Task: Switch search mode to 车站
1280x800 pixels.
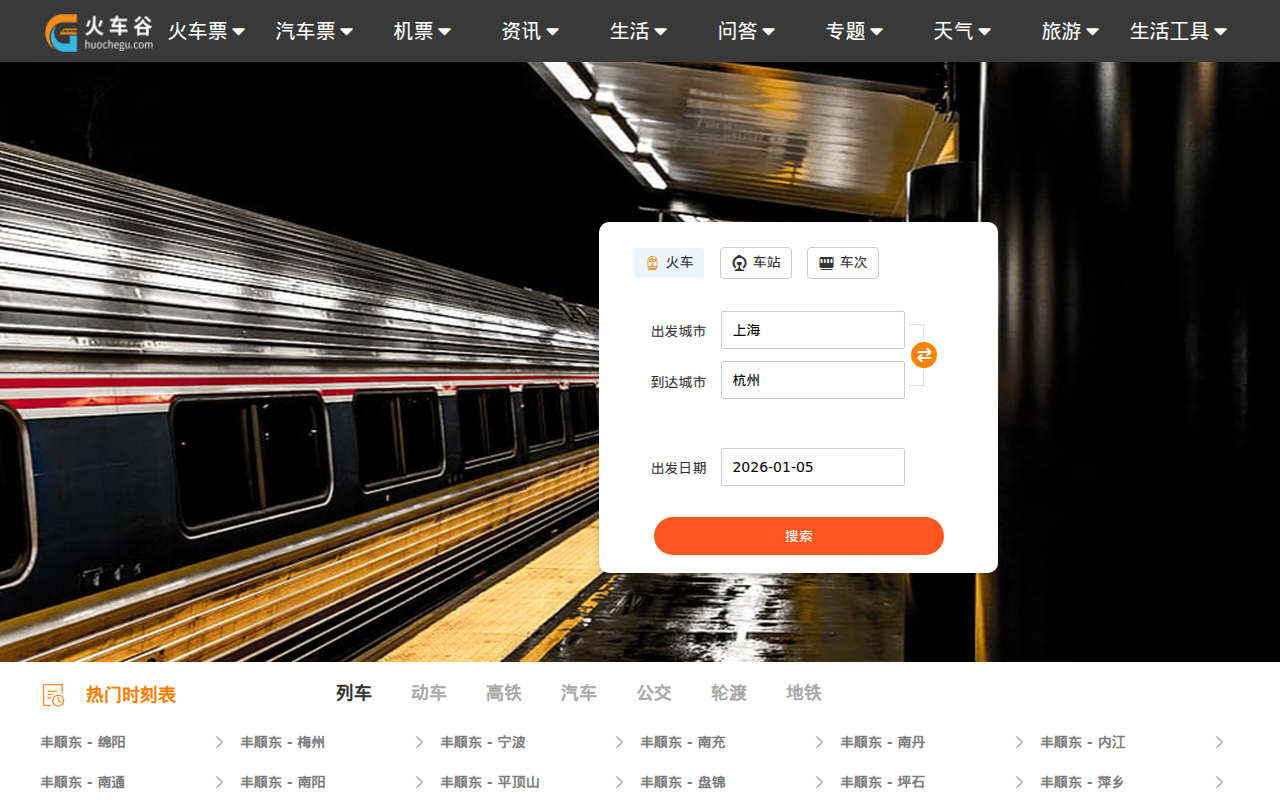Action: click(x=756, y=262)
